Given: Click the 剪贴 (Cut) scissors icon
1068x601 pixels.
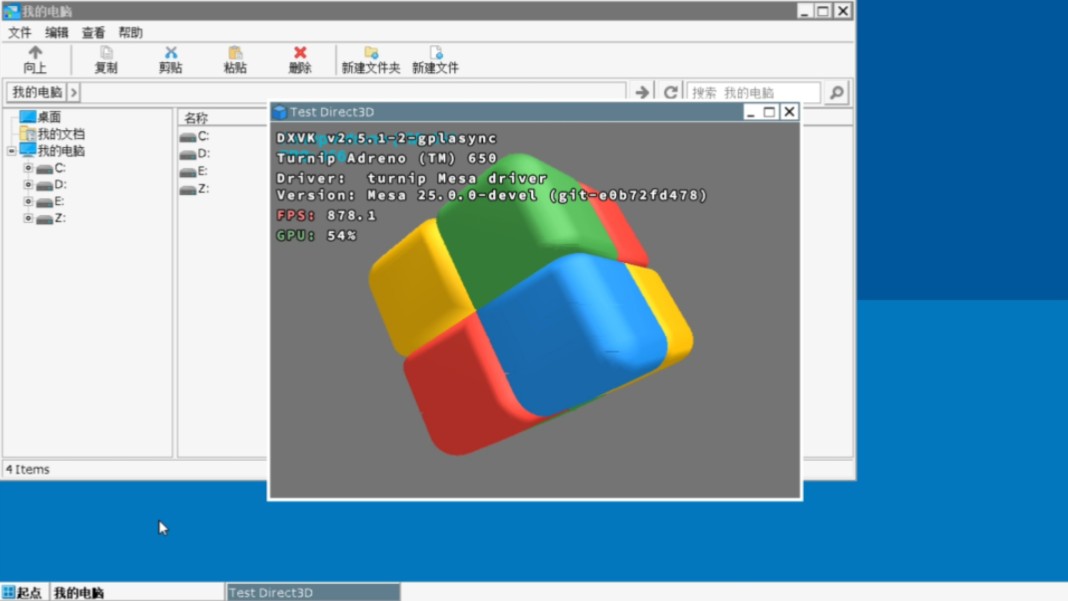Looking at the screenshot, I should (170, 57).
